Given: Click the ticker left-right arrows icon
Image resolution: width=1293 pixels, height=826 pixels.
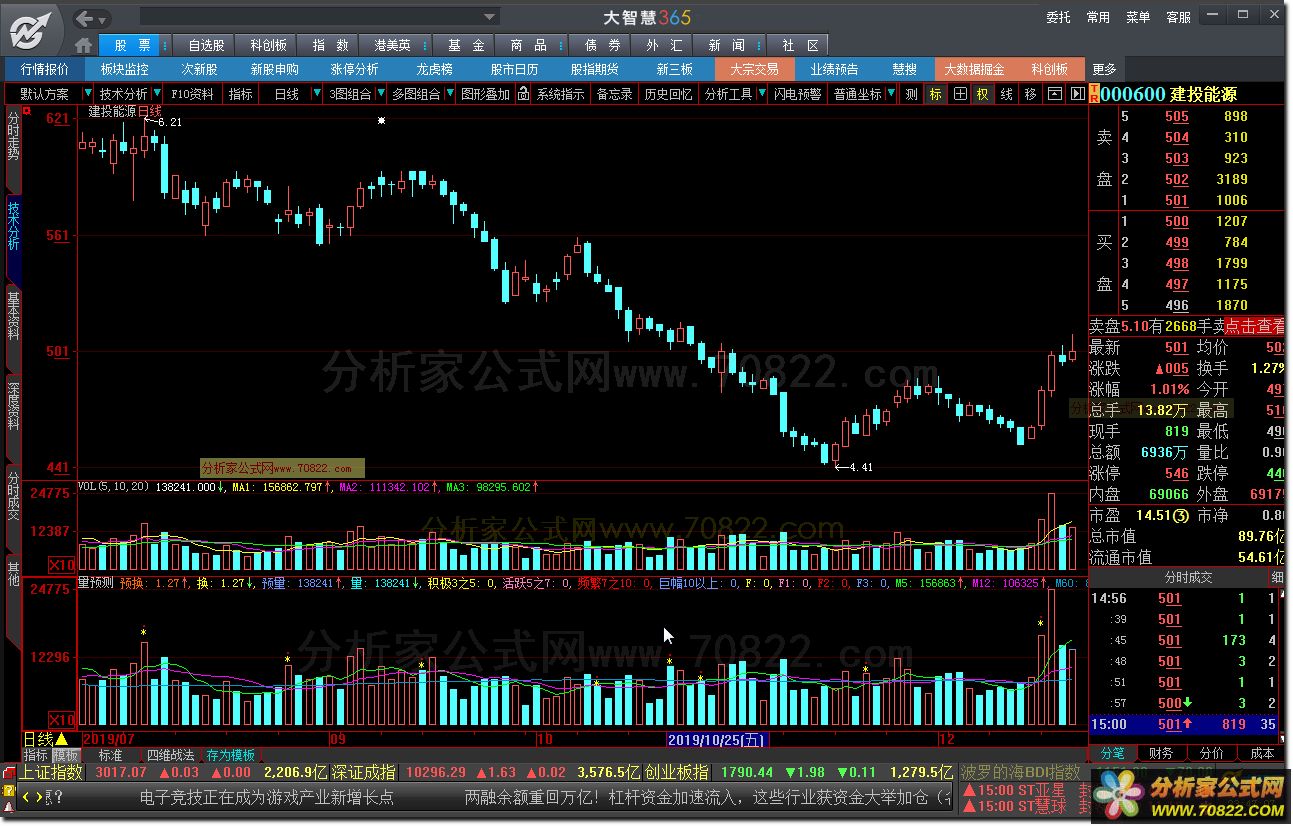Looking at the screenshot, I should (32, 797).
